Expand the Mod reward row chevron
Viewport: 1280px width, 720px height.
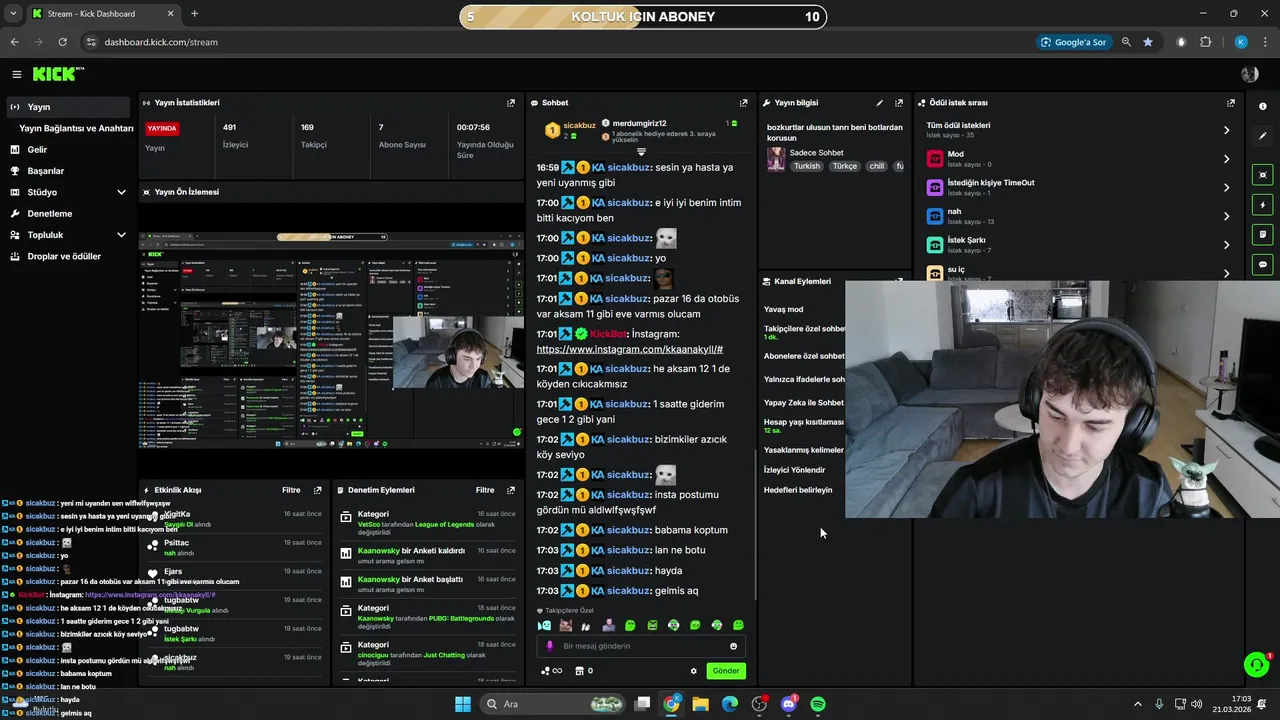coord(1227,159)
